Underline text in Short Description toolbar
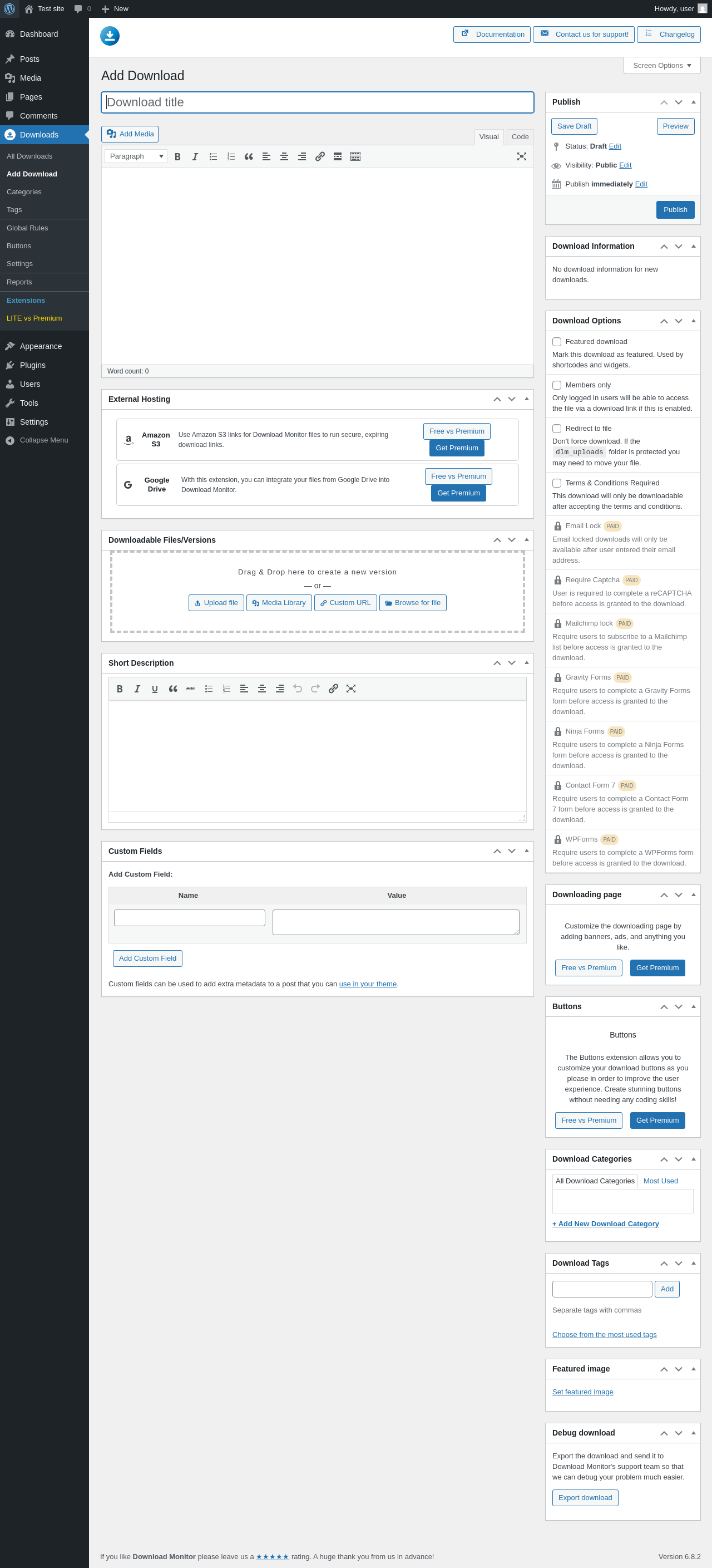This screenshot has width=712, height=1568. (155, 689)
